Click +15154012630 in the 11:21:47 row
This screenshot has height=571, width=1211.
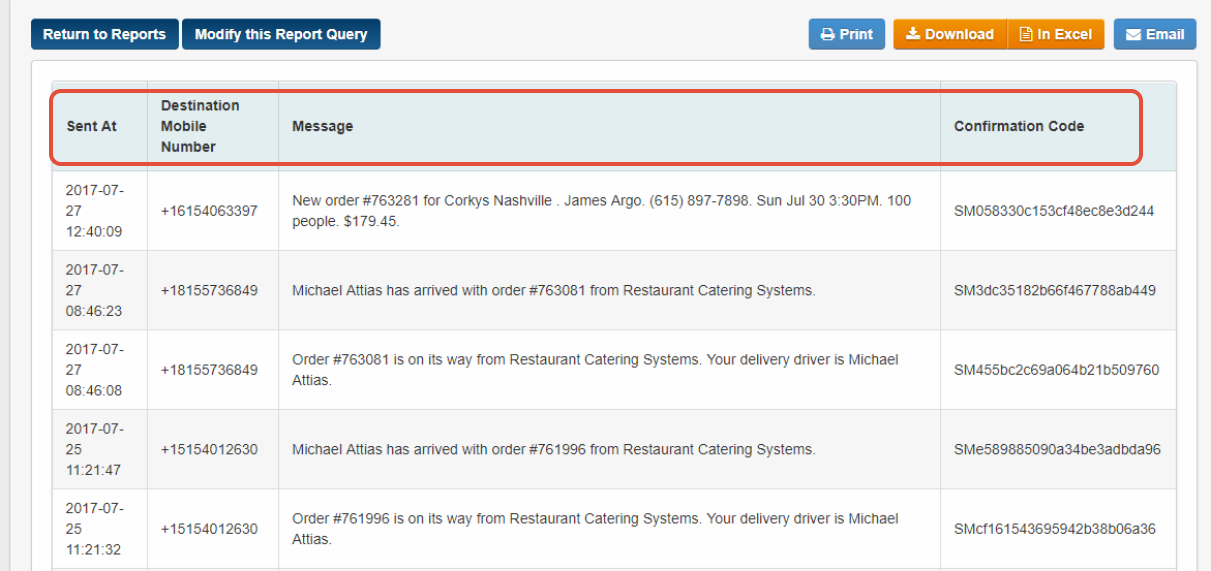(x=209, y=449)
